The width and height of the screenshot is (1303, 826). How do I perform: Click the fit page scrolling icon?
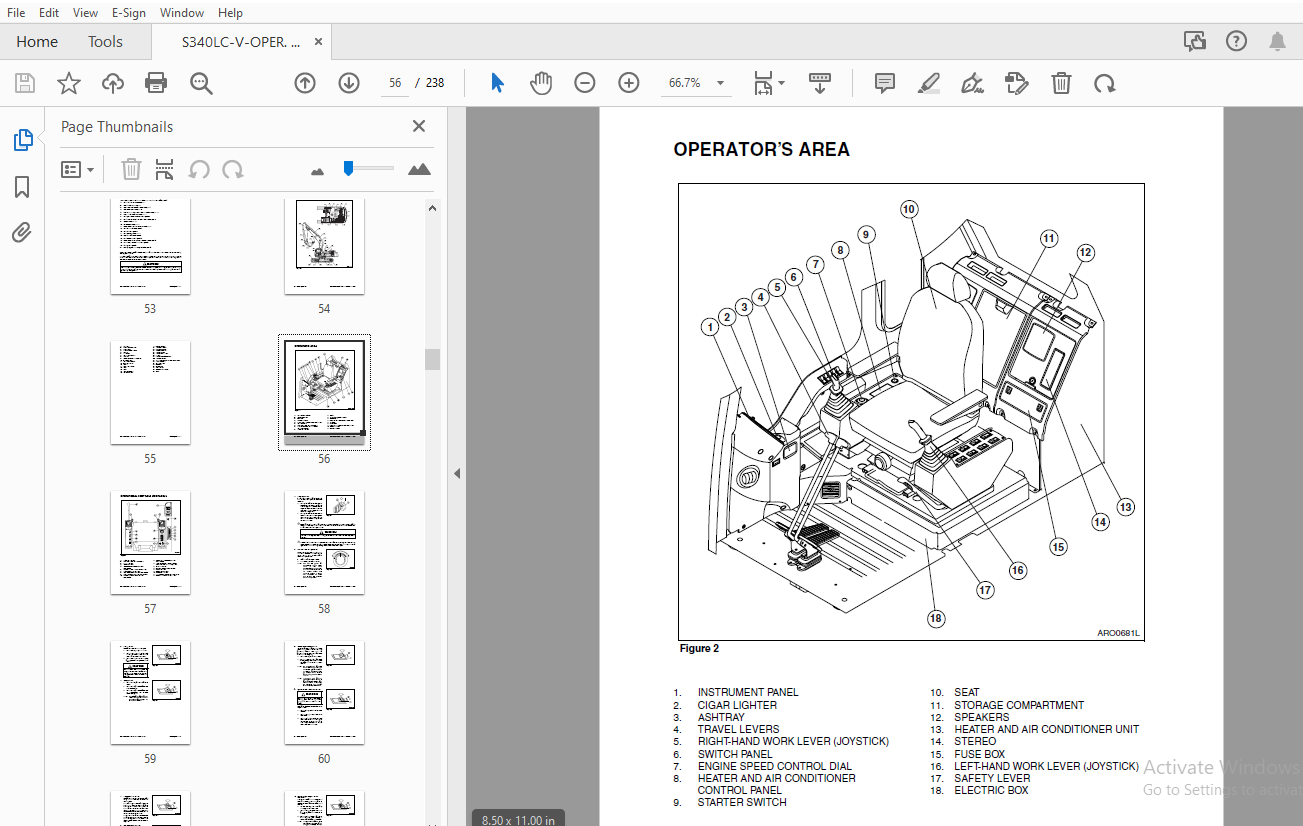point(764,83)
